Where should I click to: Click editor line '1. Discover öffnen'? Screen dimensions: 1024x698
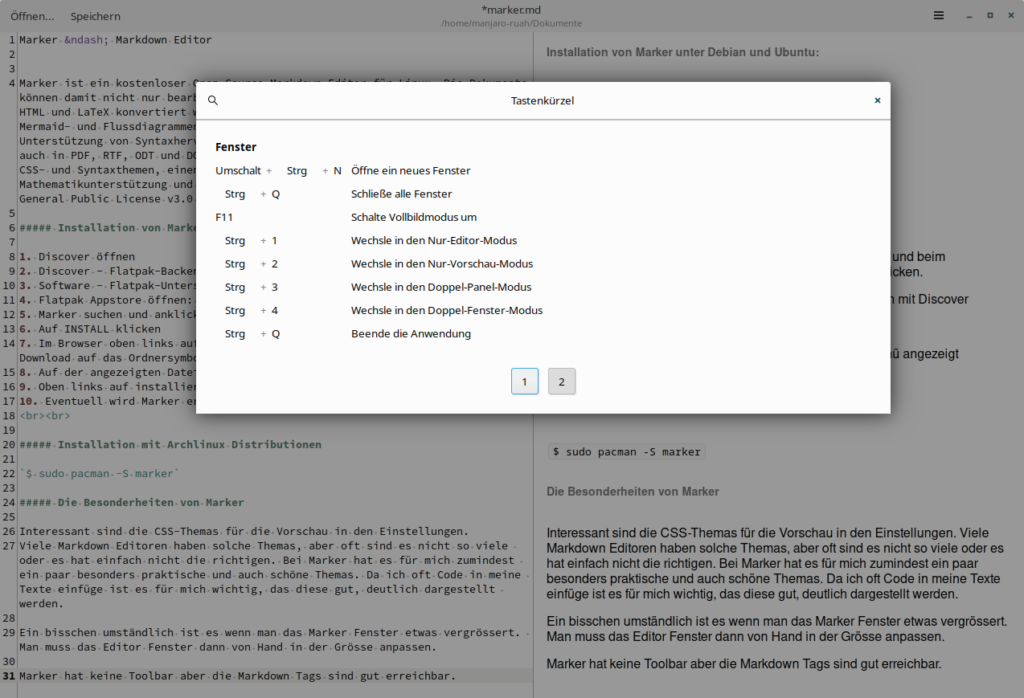click(77, 257)
